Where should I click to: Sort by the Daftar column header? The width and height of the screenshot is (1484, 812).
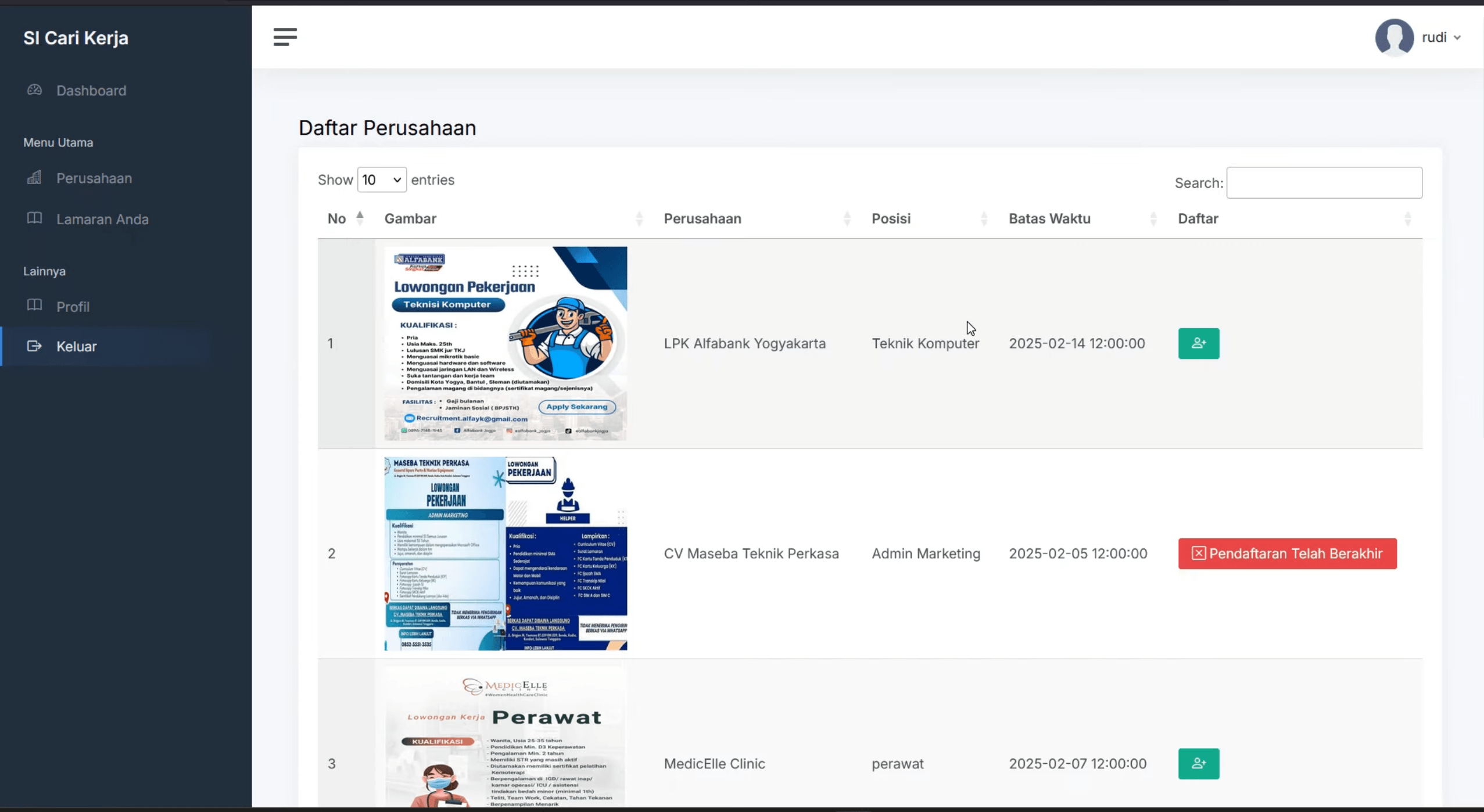[x=1295, y=219]
